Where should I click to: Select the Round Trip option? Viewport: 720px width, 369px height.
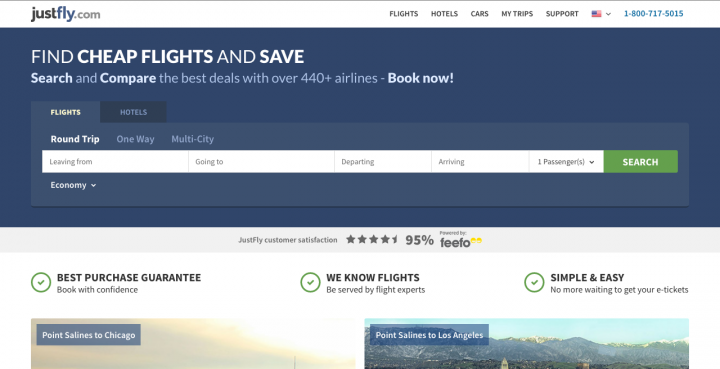(75, 139)
